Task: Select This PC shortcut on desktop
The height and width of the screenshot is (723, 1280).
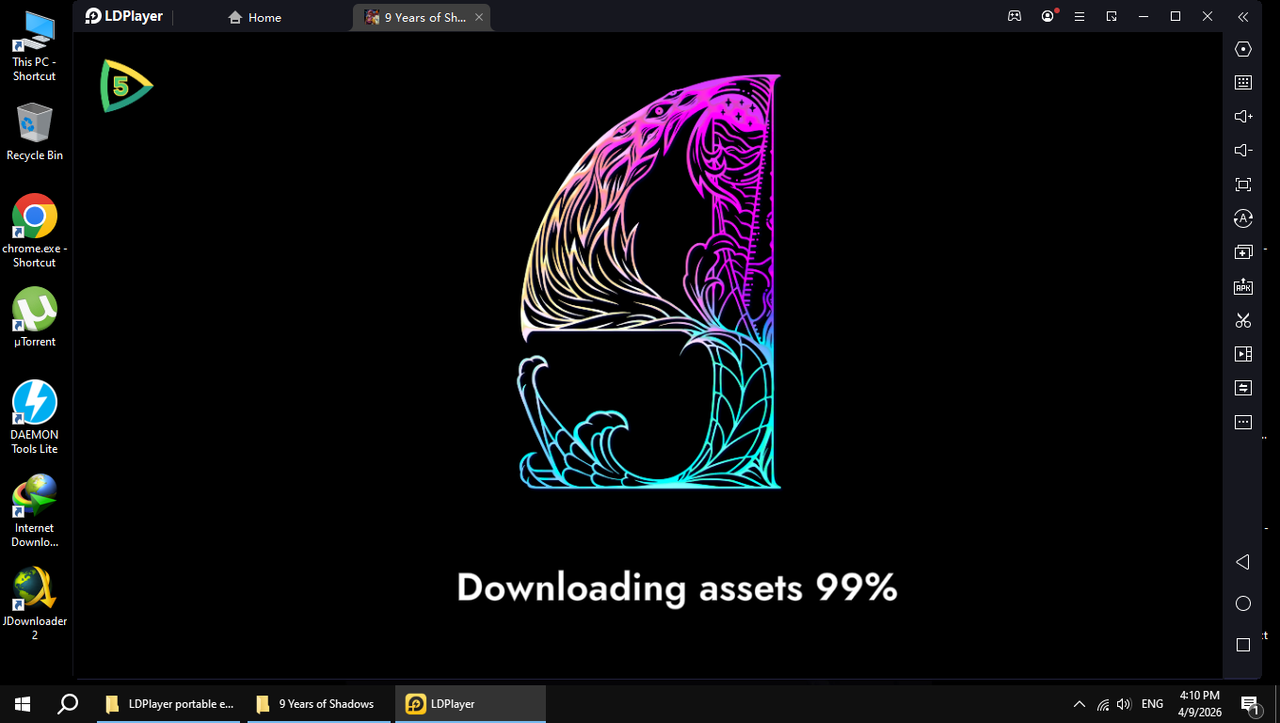Action: [34, 46]
